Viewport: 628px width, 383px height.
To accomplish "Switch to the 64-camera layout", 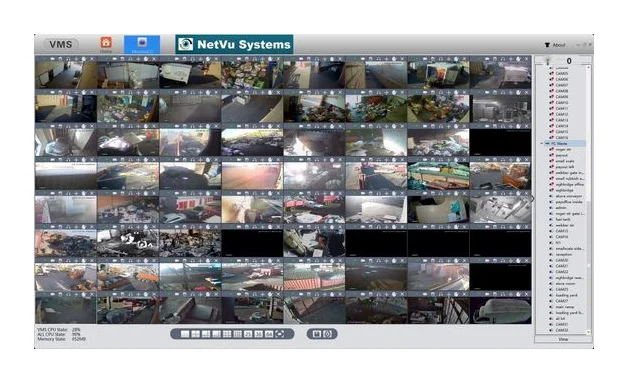I will 269,334.
